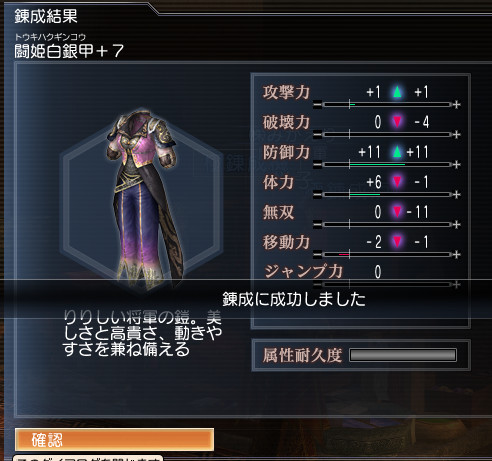This screenshot has height=461, width=492.
Task: Click the plus icon on 無双 gauge
Action: (457, 225)
